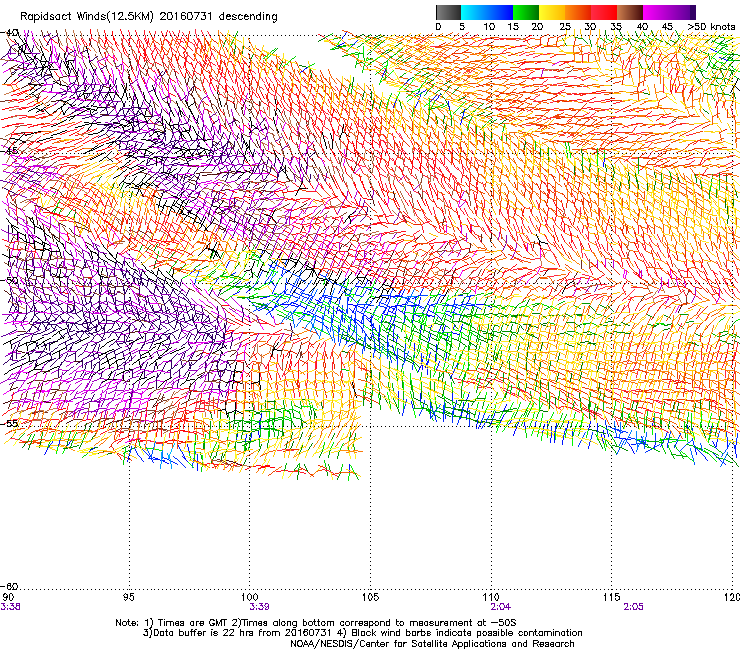
Task: Click the purple time label 3:39
Action: [x=259, y=607]
